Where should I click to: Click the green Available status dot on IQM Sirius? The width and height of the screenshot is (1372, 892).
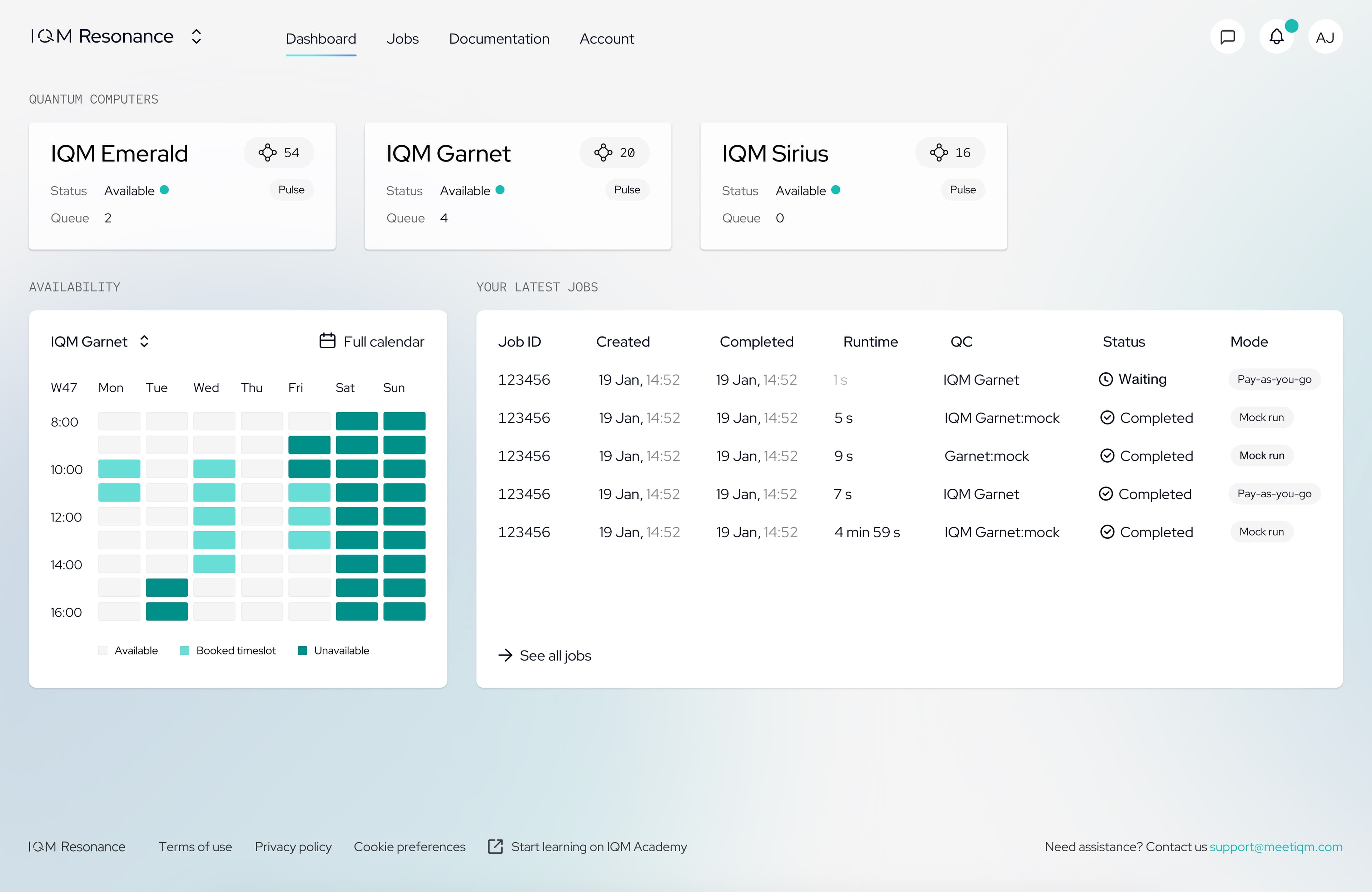(x=835, y=190)
